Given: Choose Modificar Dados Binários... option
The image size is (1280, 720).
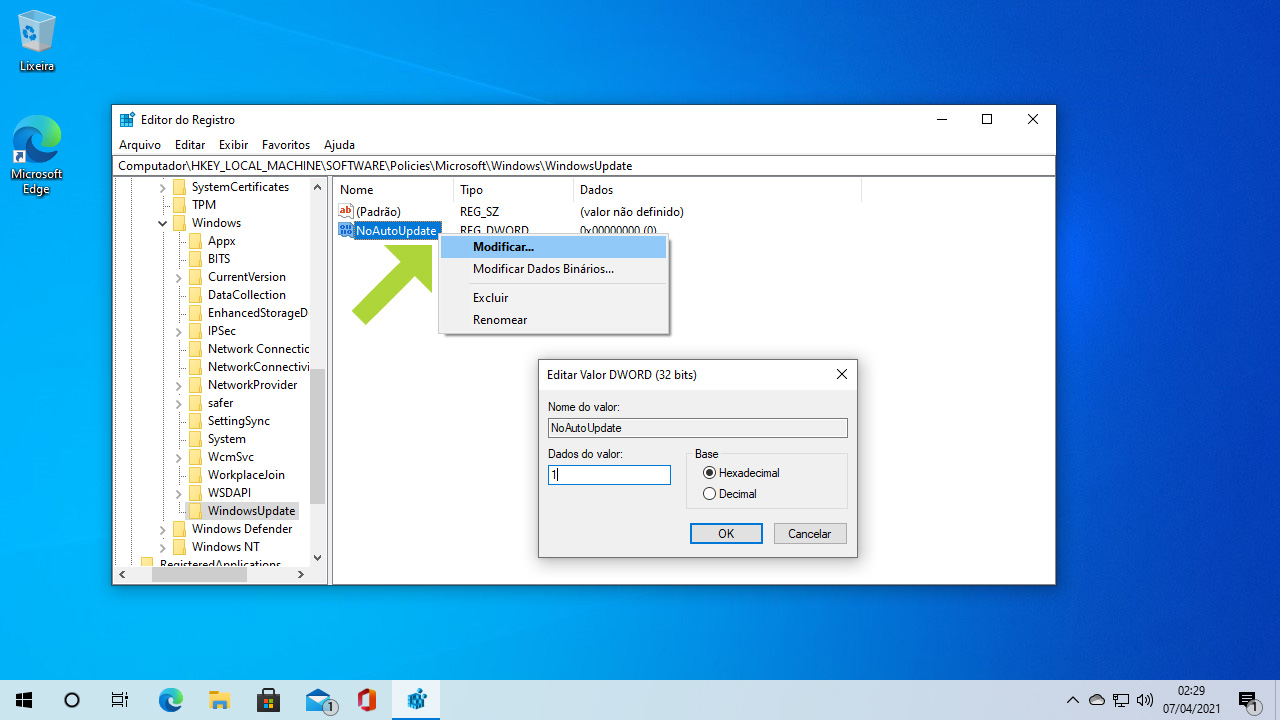Looking at the screenshot, I should (x=553, y=269).
